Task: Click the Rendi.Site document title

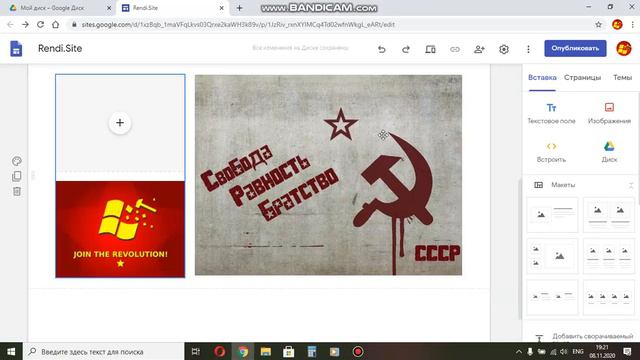Action: coord(60,49)
